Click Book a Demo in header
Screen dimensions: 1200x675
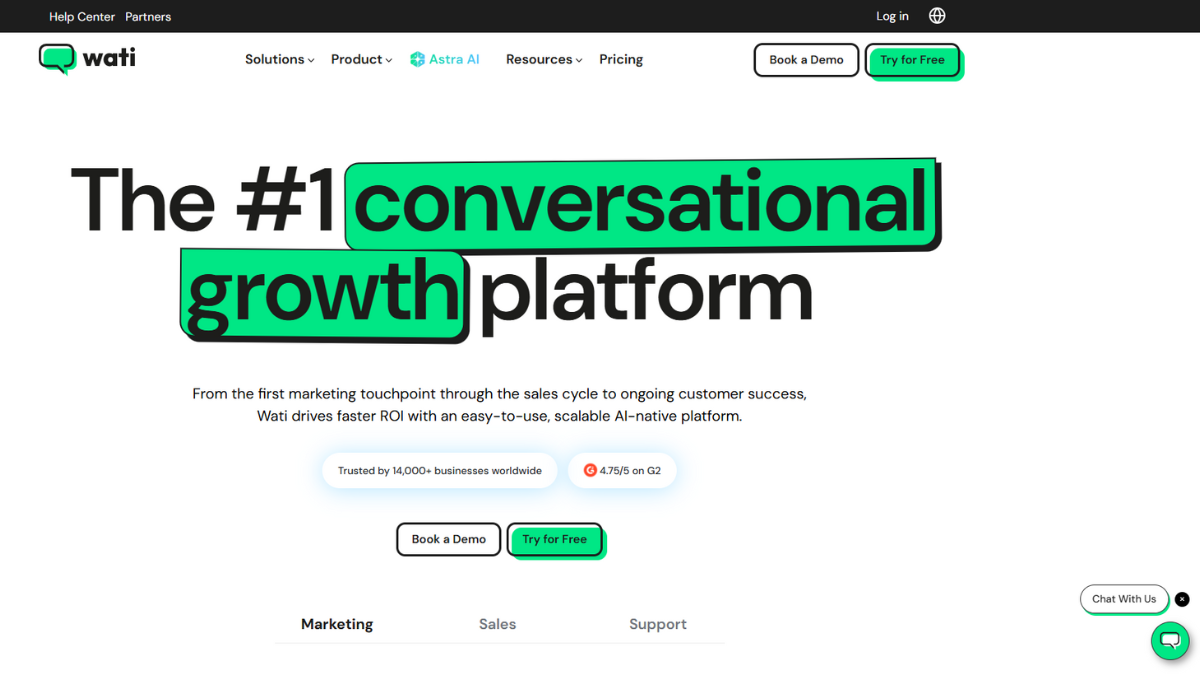(x=806, y=60)
